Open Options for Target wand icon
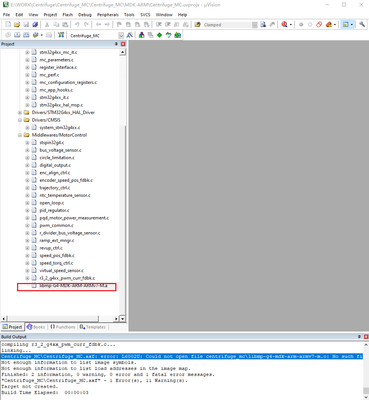The height and width of the screenshot is (400, 369). [x=130, y=35]
